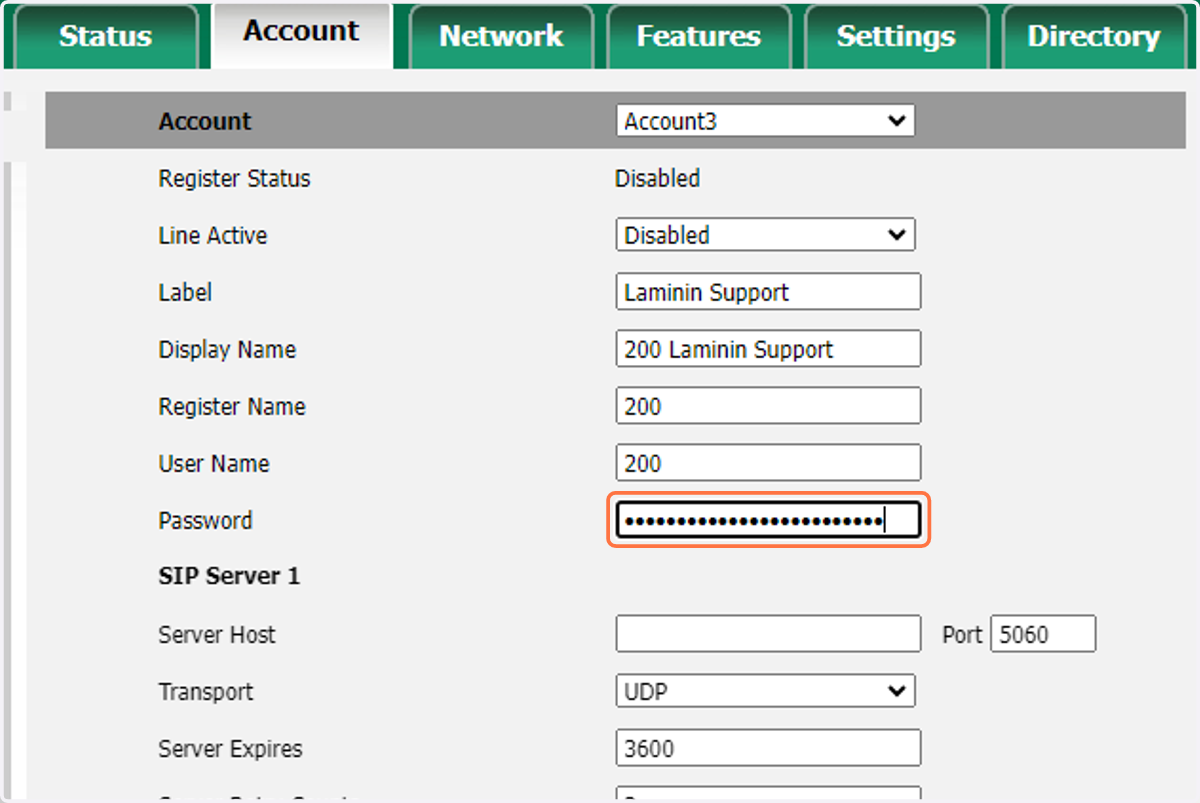Click the User Name input field
Viewport: 1200px width, 803px height.
[768, 463]
